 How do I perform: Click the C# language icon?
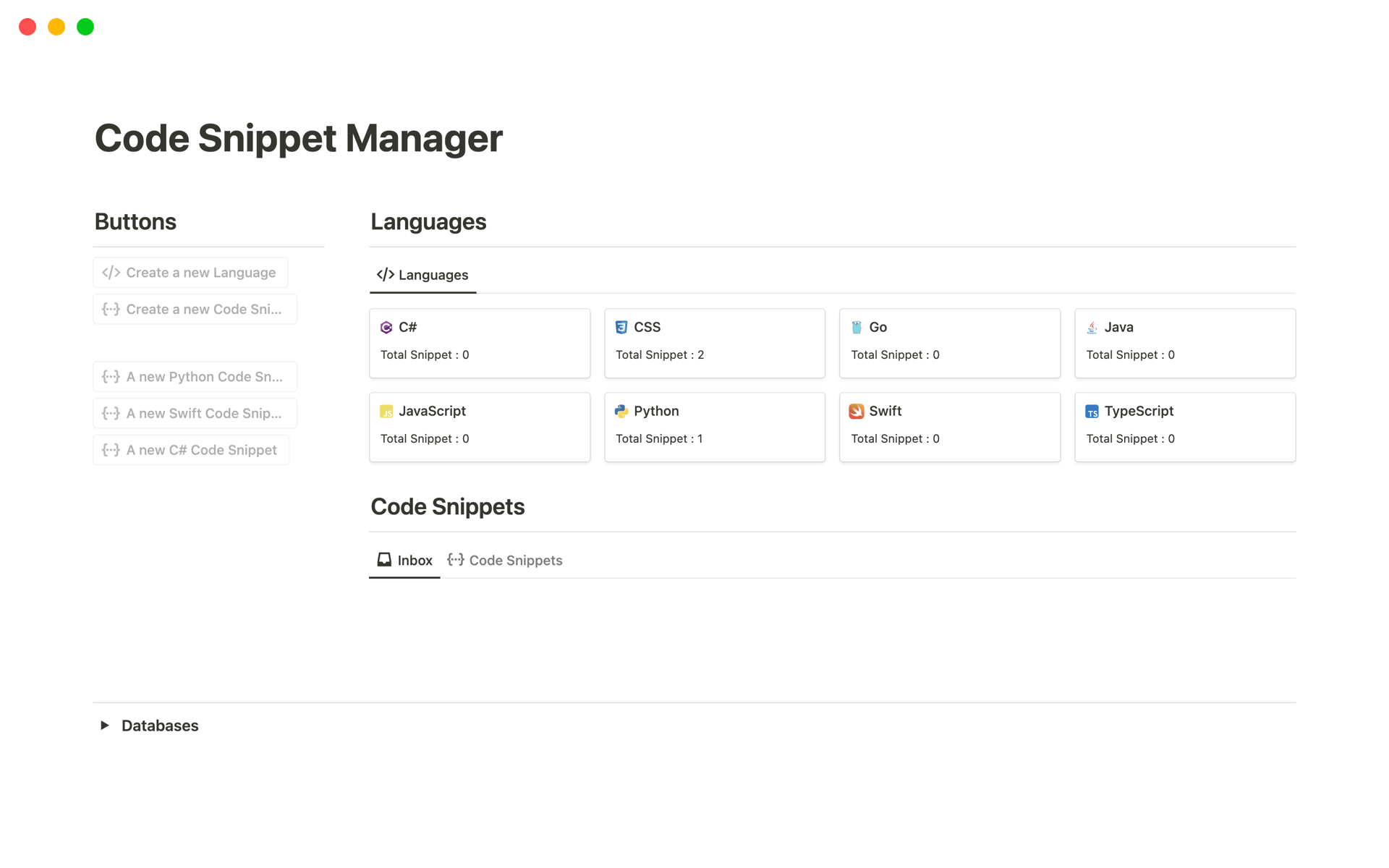pos(386,328)
